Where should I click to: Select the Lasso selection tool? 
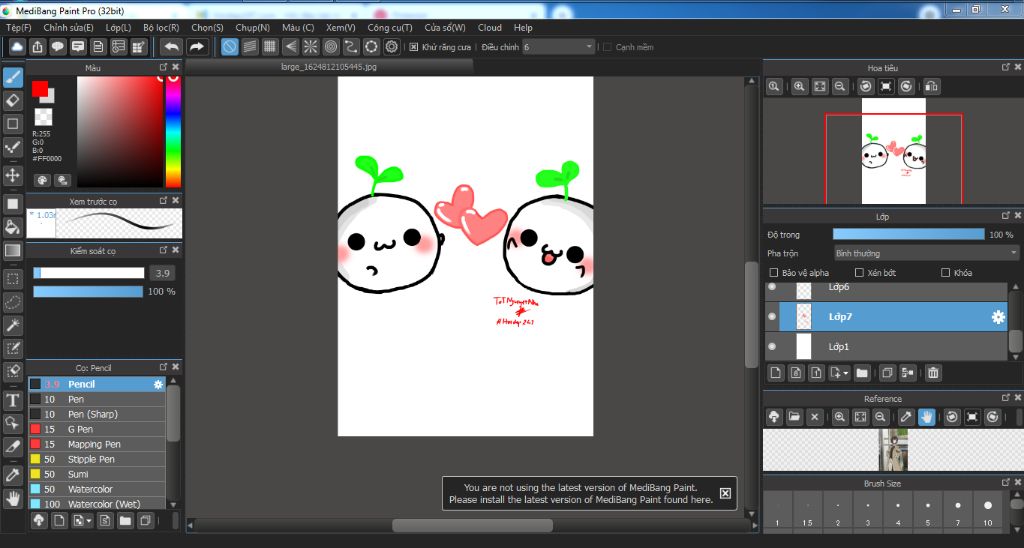pos(12,302)
